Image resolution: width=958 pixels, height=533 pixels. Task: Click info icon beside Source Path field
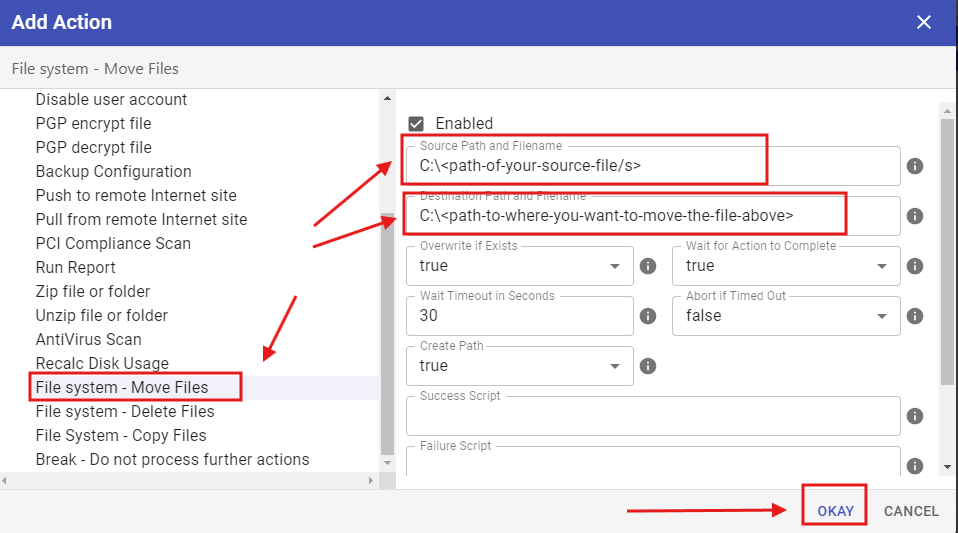[914, 166]
